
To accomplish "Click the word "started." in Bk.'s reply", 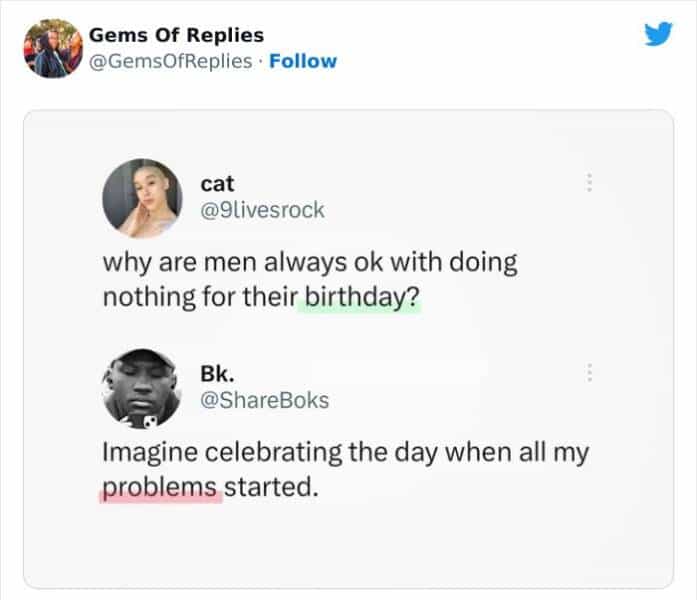I will click(270, 488).
